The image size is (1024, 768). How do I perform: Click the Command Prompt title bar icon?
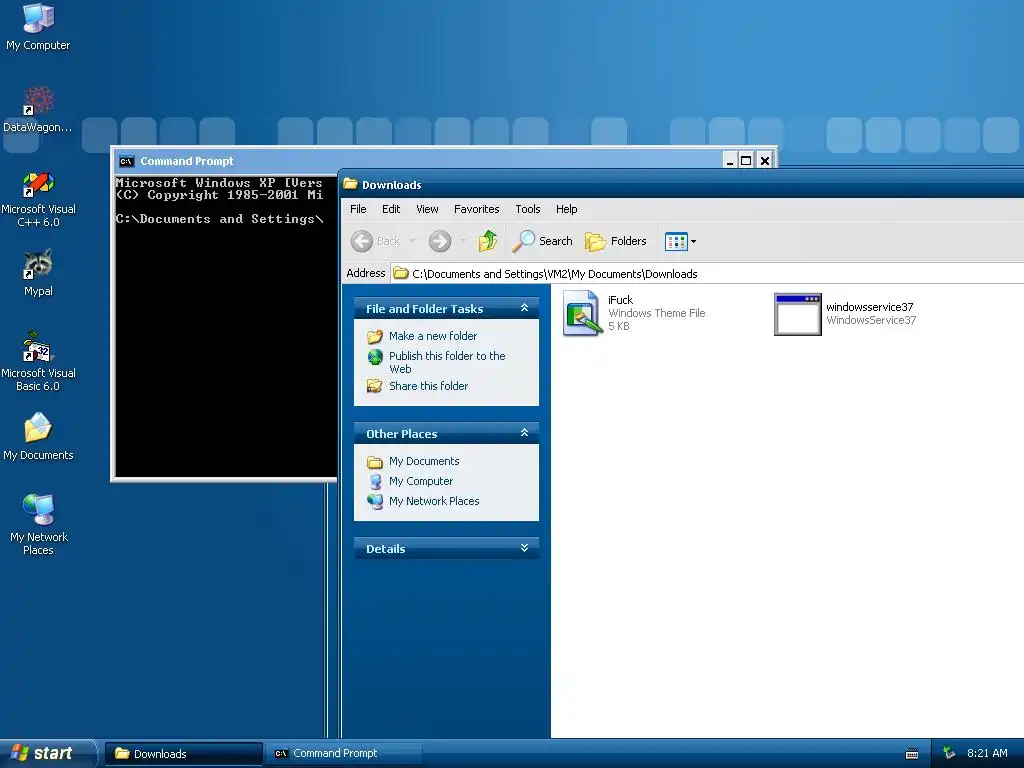126,161
